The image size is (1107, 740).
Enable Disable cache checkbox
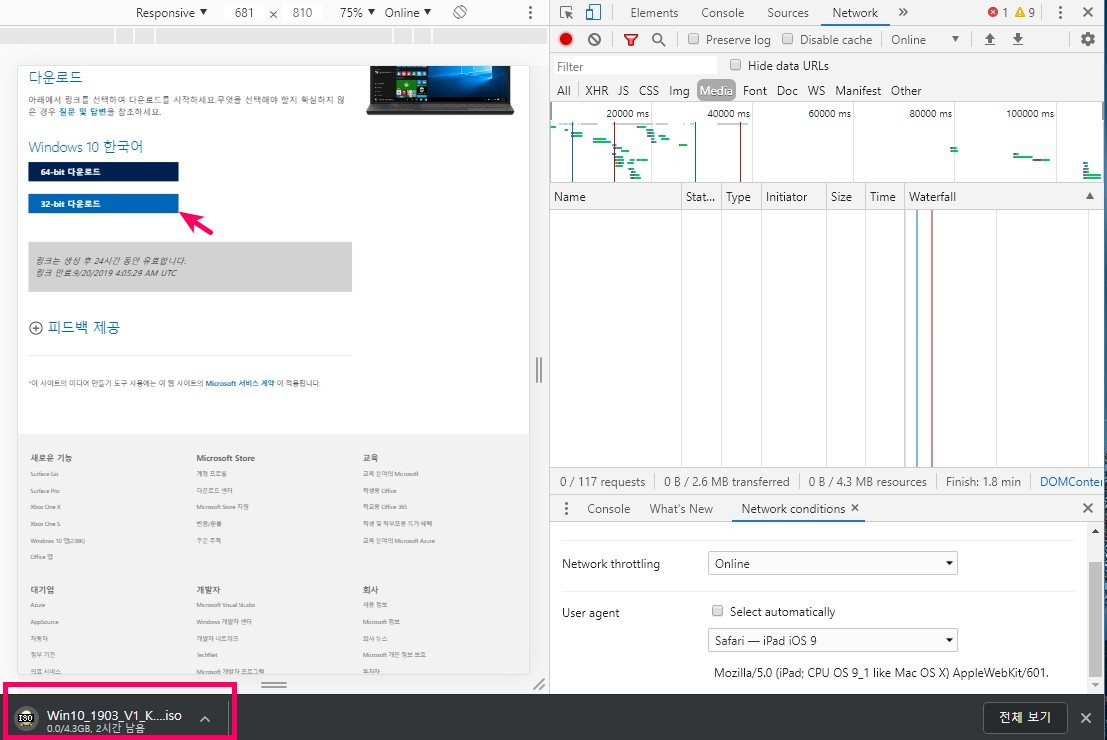(x=787, y=39)
